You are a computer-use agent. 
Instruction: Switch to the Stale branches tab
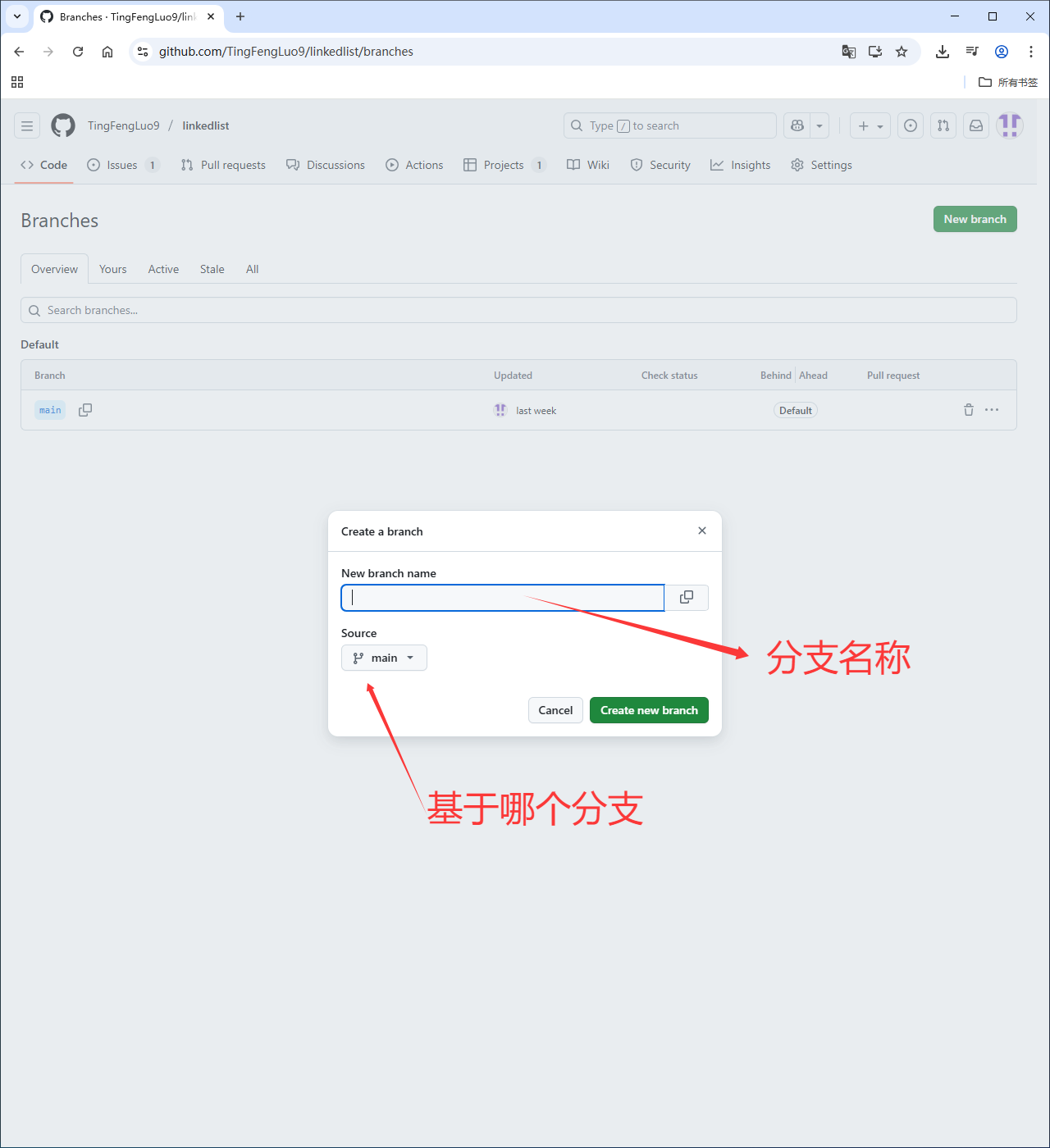tap(212, 269)
